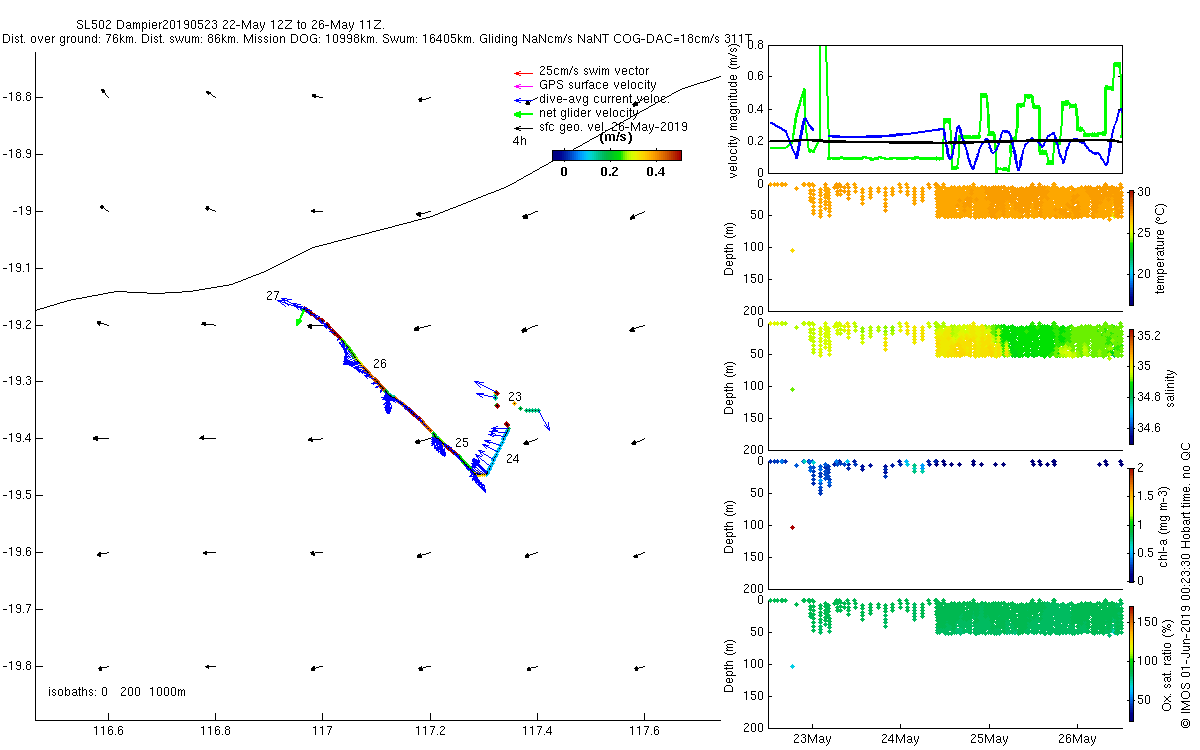Click the 'net glider velocity' legend label
This screenshot has height=750, width=1200.
coord(589,113)
